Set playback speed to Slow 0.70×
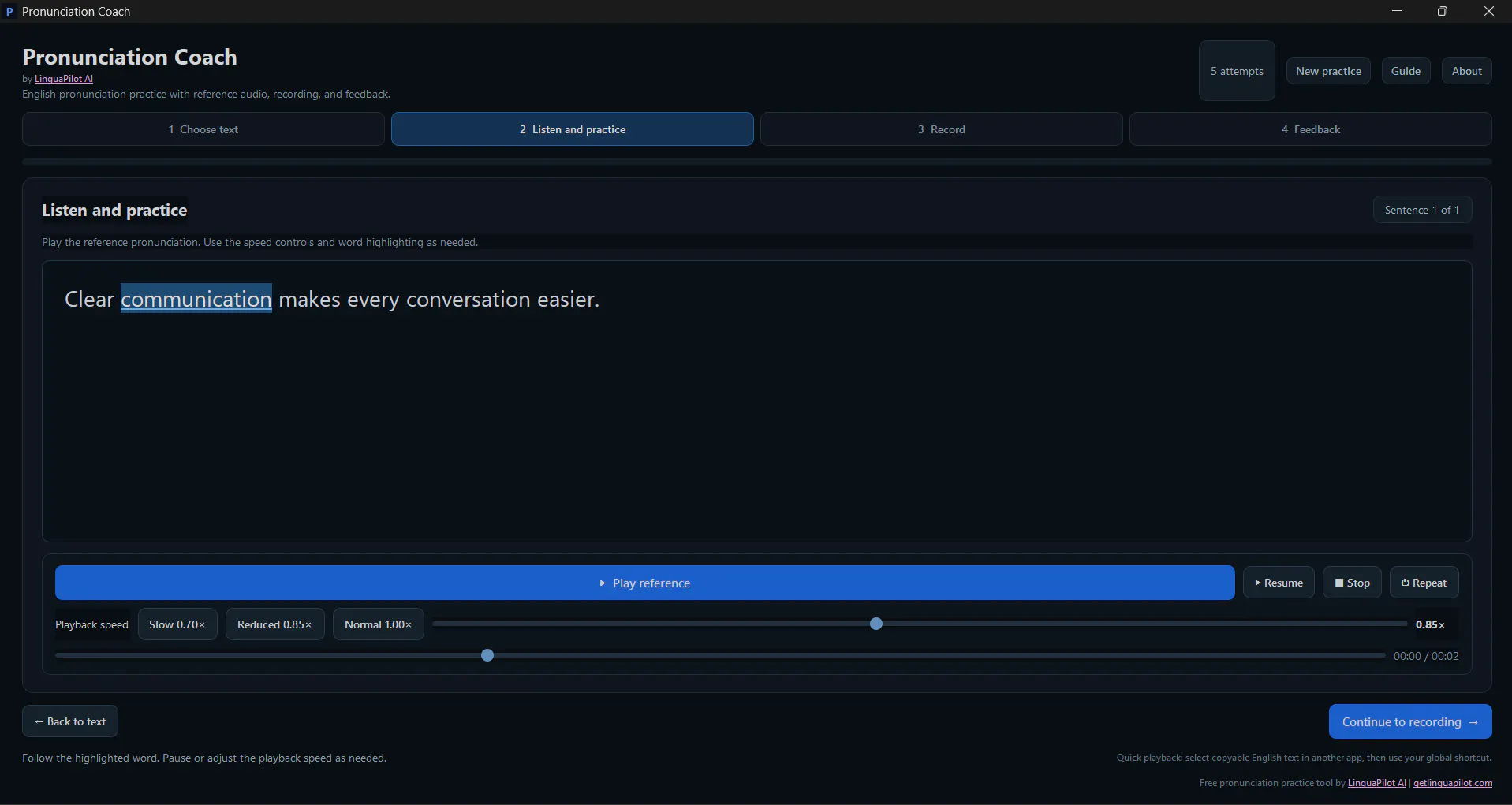The width and height of the screenshot is (1512, 805). click(177, 624)
